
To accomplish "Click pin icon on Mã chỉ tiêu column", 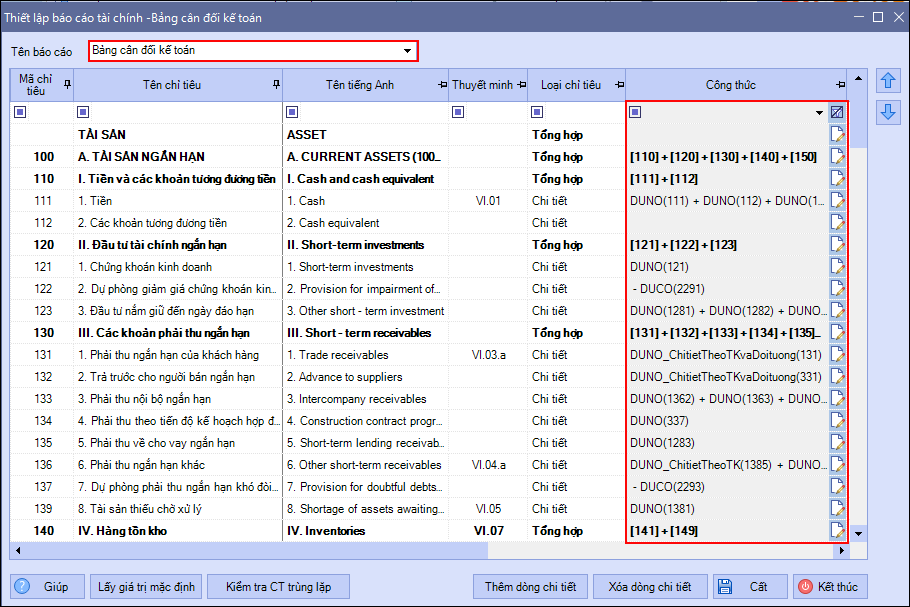I will pyautogui.click(x=67, y=85).
